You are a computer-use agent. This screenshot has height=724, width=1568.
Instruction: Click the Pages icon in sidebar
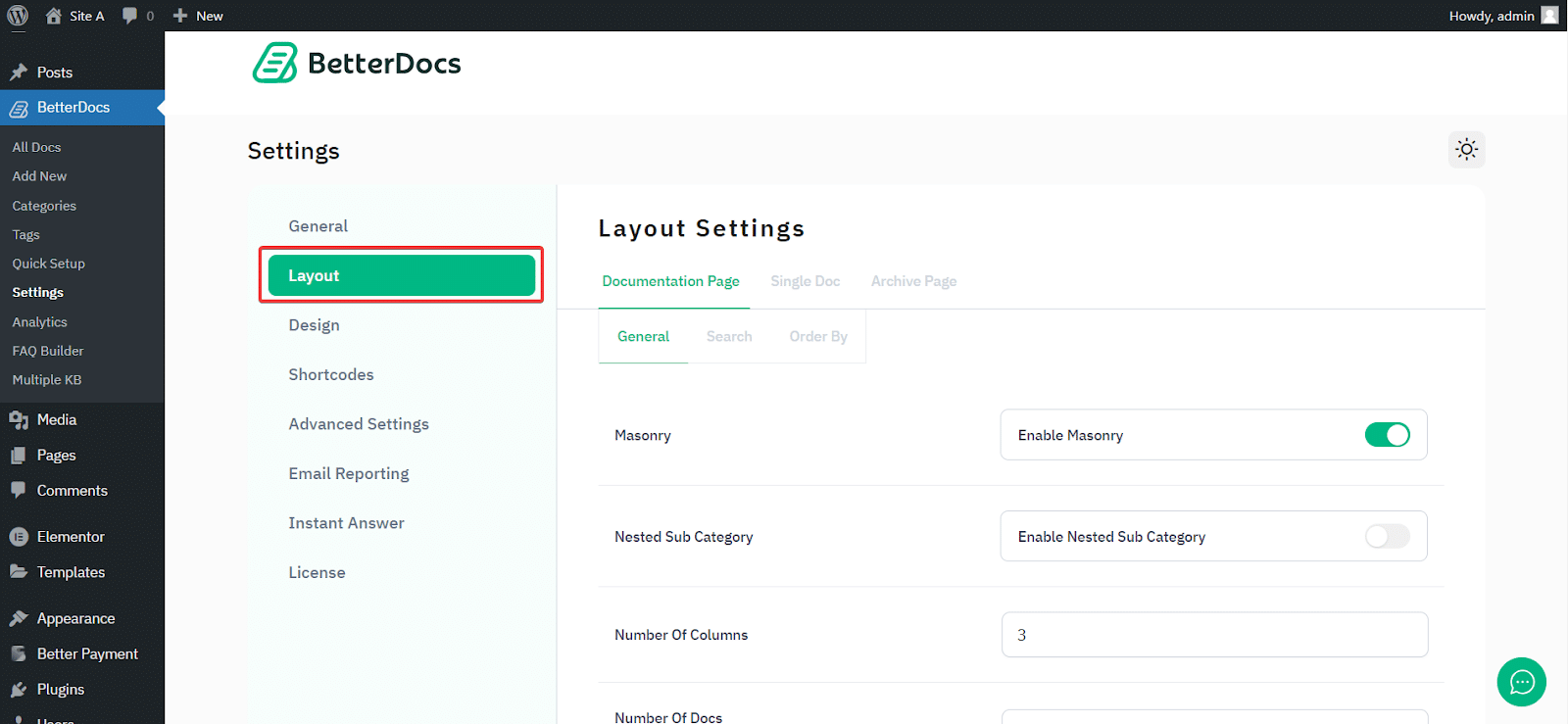pos(19,456)
